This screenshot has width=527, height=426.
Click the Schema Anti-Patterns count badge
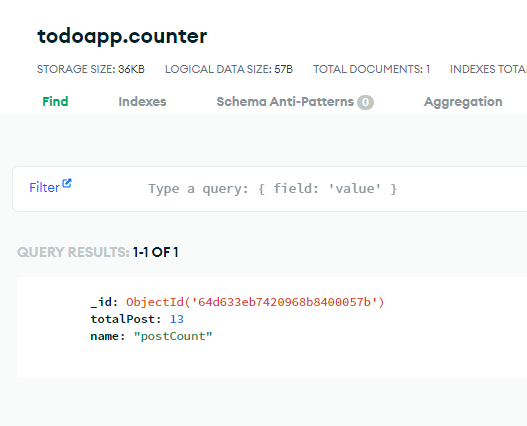(x=365, y=102)
